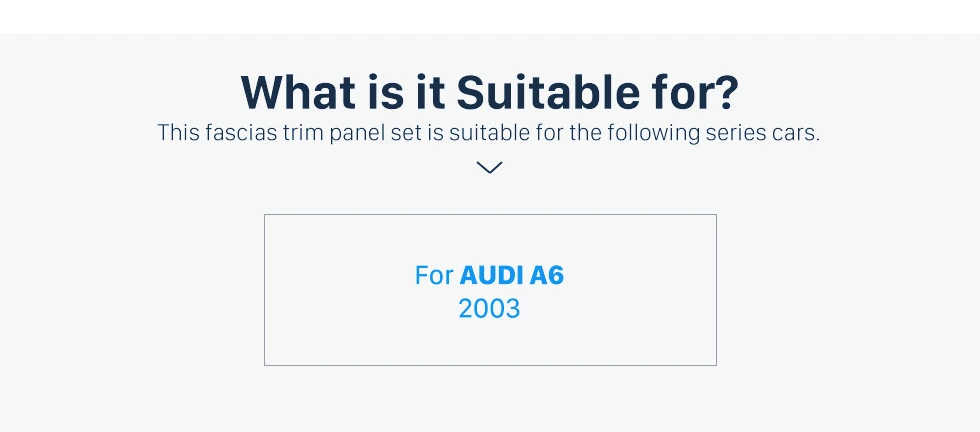The height and width of the screenshot is (432, 980).
Task: Select the bold 'AUDI A6' model text
Action: (x=512, y=276)
